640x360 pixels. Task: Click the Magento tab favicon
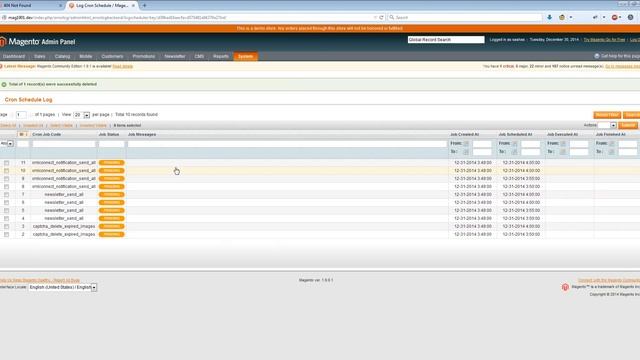coord(72,6)
